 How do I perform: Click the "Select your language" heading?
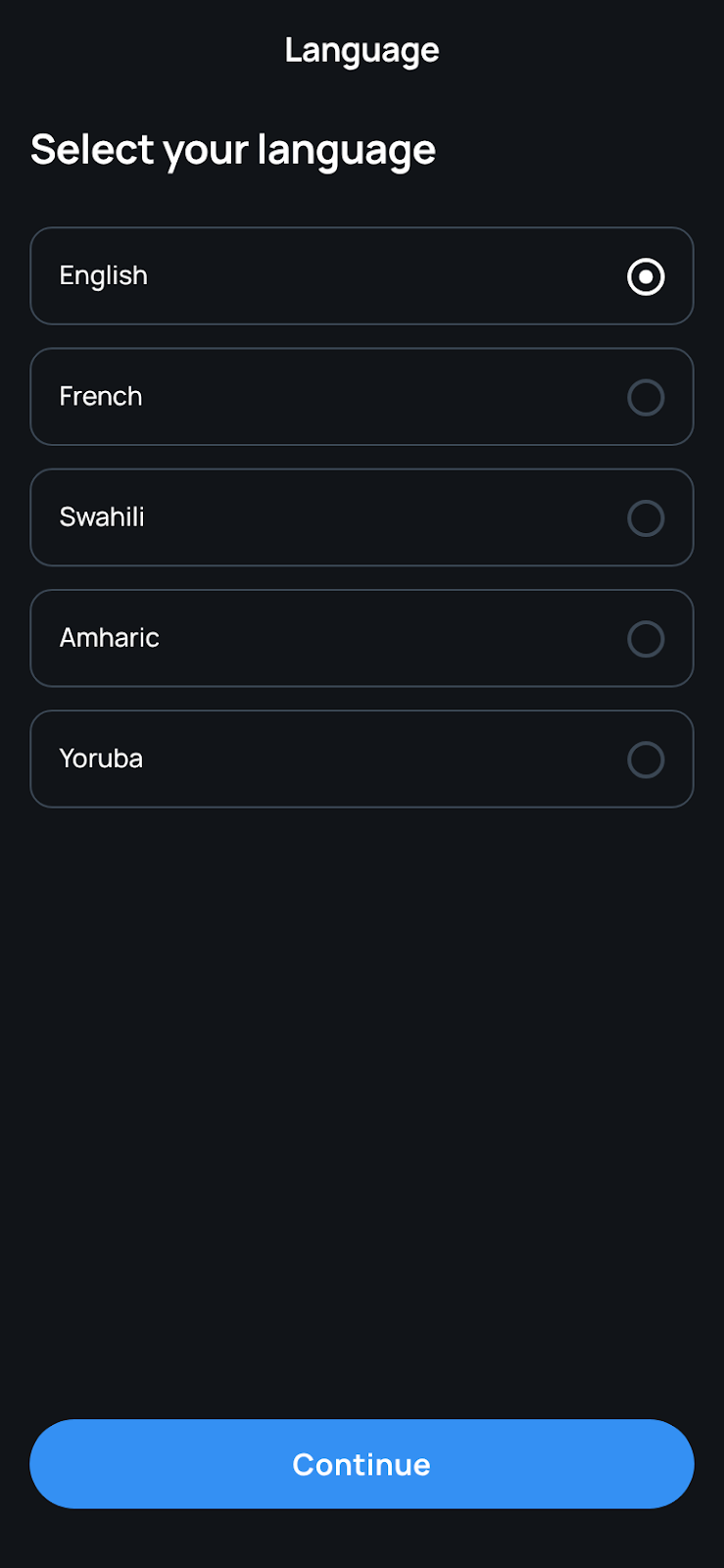[x=233, y=150]
